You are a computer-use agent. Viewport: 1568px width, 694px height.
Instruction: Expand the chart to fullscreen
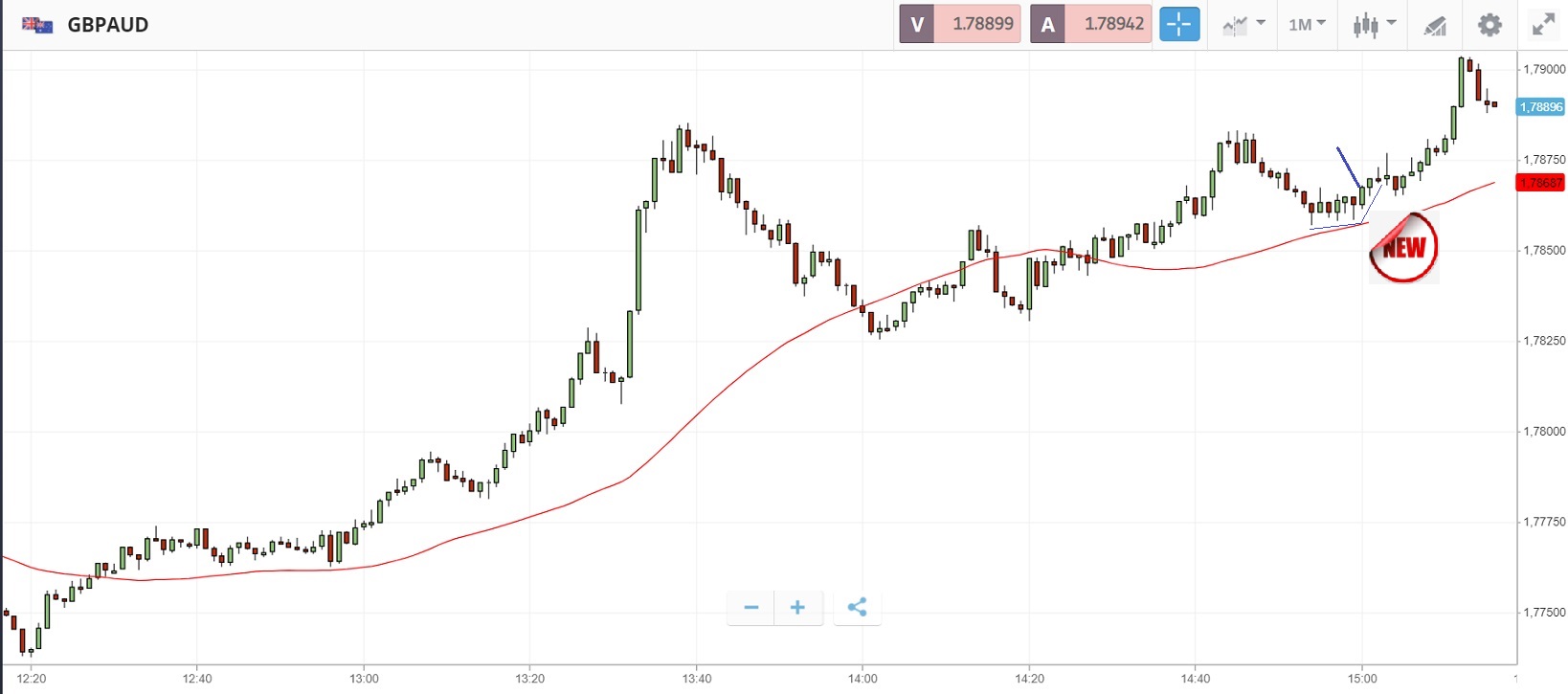pos(1543,25)
